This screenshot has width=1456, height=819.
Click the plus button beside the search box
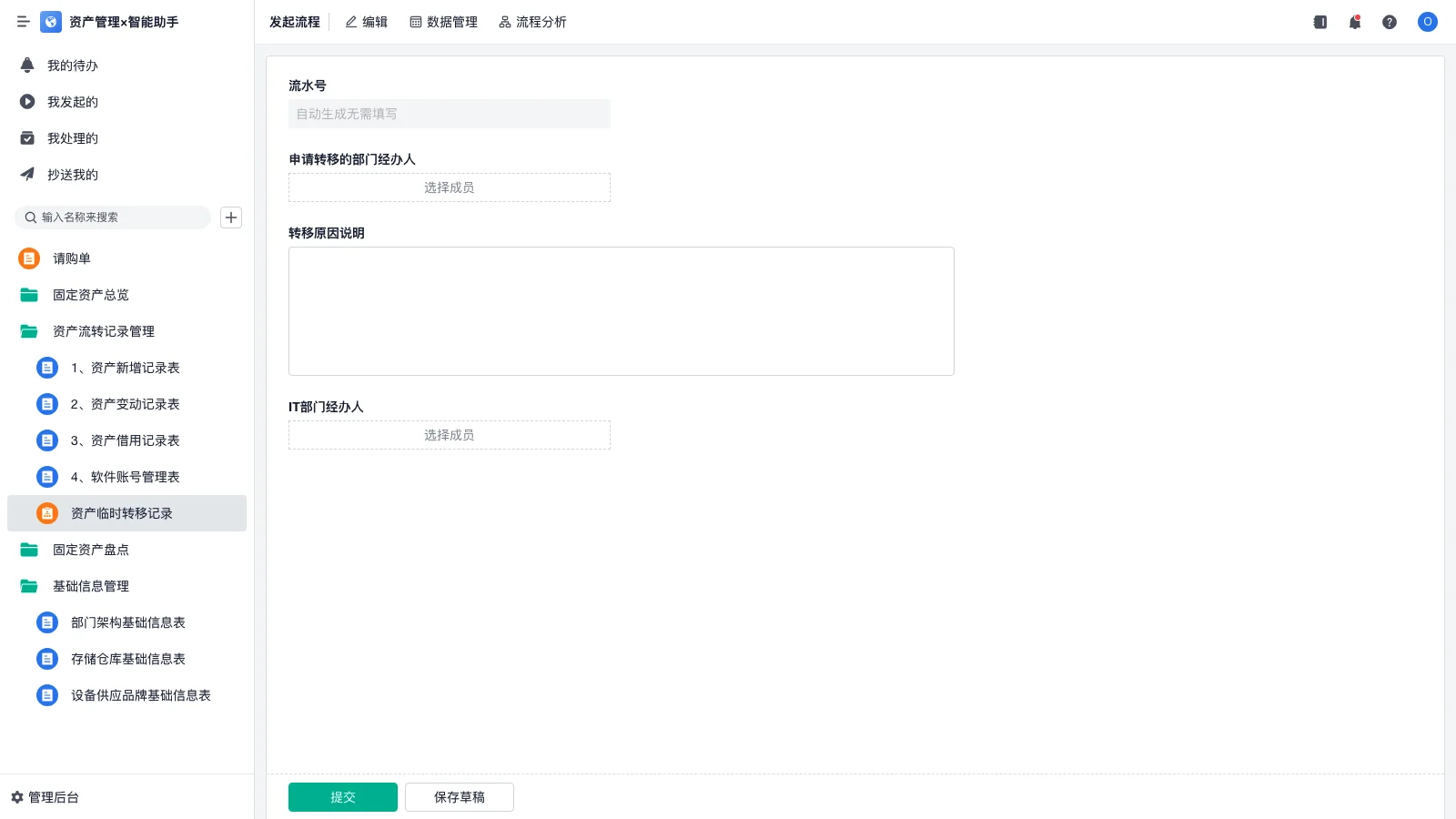pyautogui.click(x=231, y=217)
